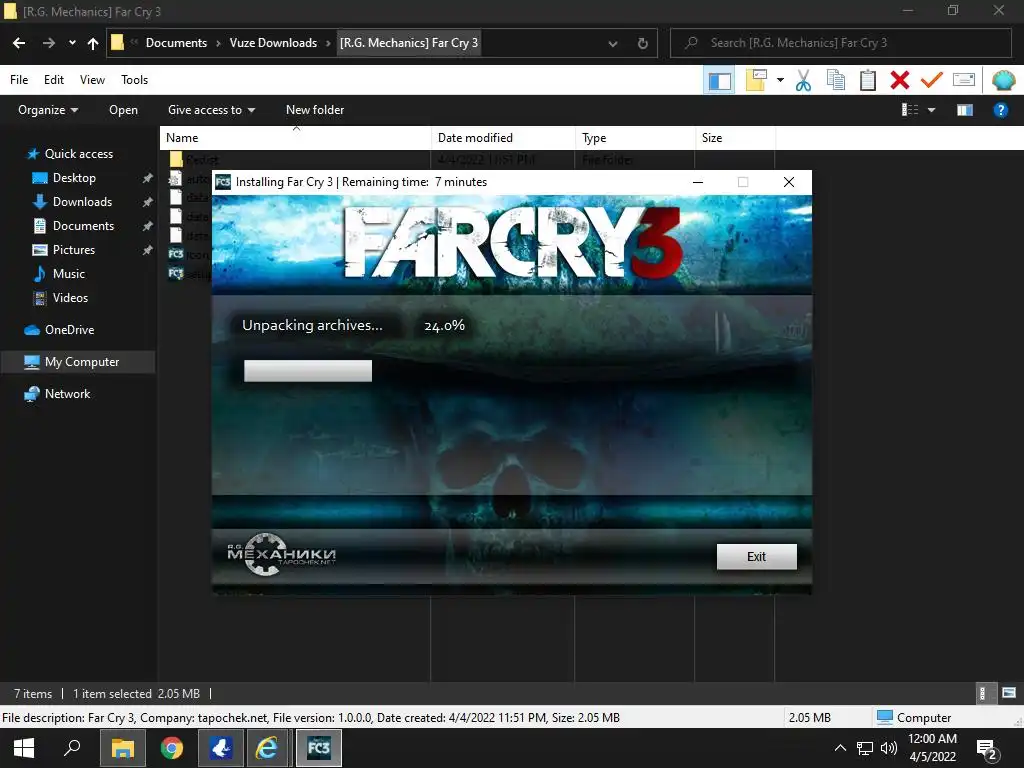Open the Classic Shell settings icon
The image size is (1024, 768).
(x=1003, y=80)
